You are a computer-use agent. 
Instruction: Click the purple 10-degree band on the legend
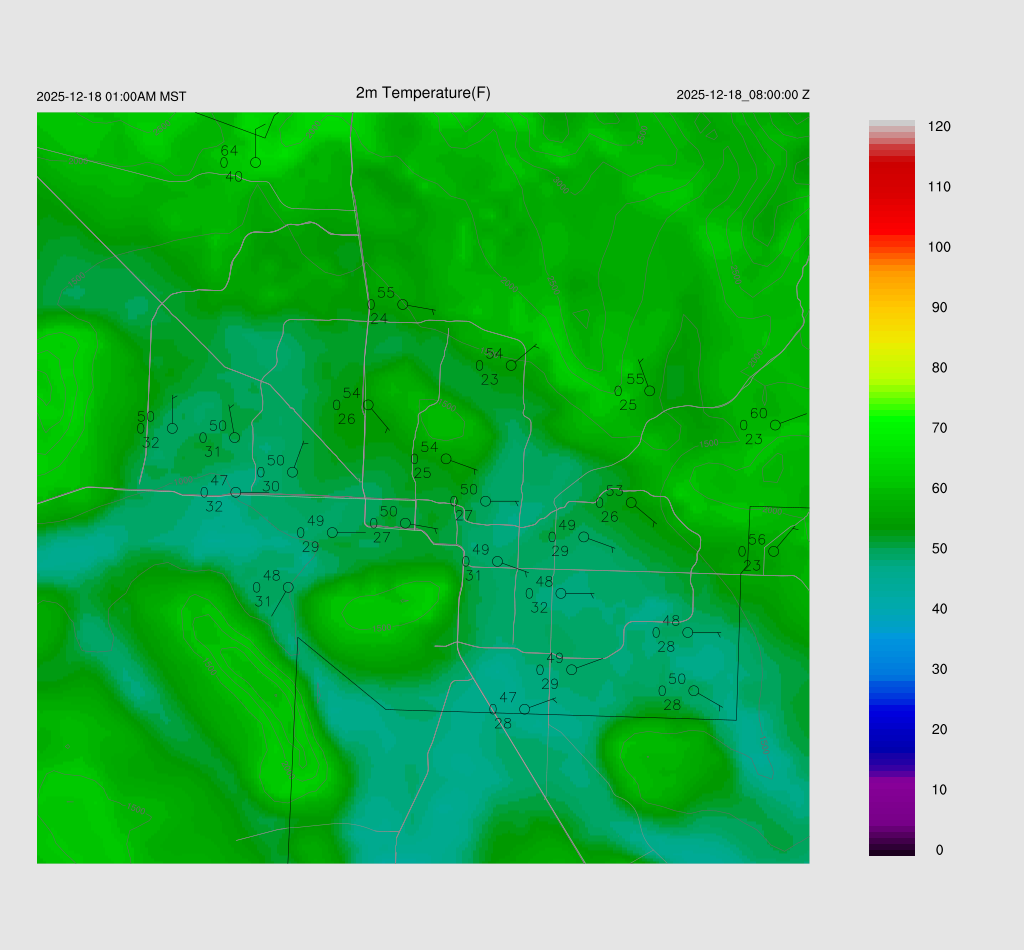point(891,790)
